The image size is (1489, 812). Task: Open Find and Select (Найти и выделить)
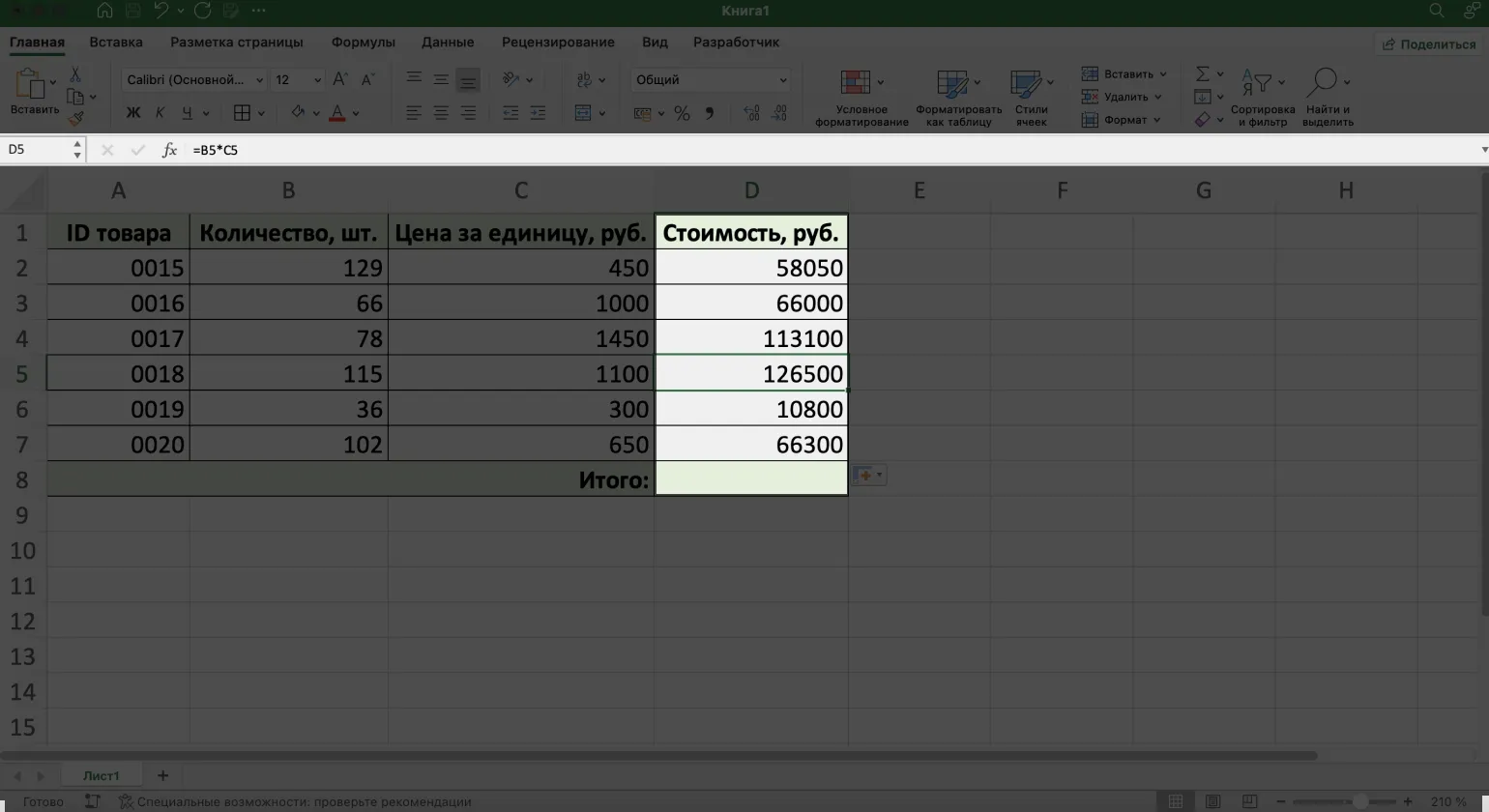pyautogui.click(x=1327, y=98)
